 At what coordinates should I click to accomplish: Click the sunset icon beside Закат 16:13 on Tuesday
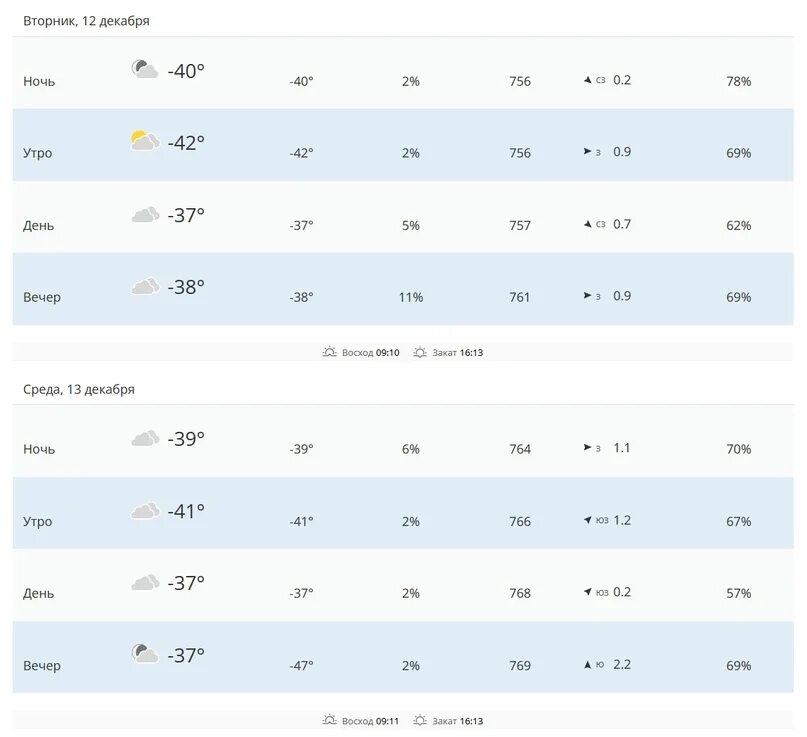coord(420,352)
